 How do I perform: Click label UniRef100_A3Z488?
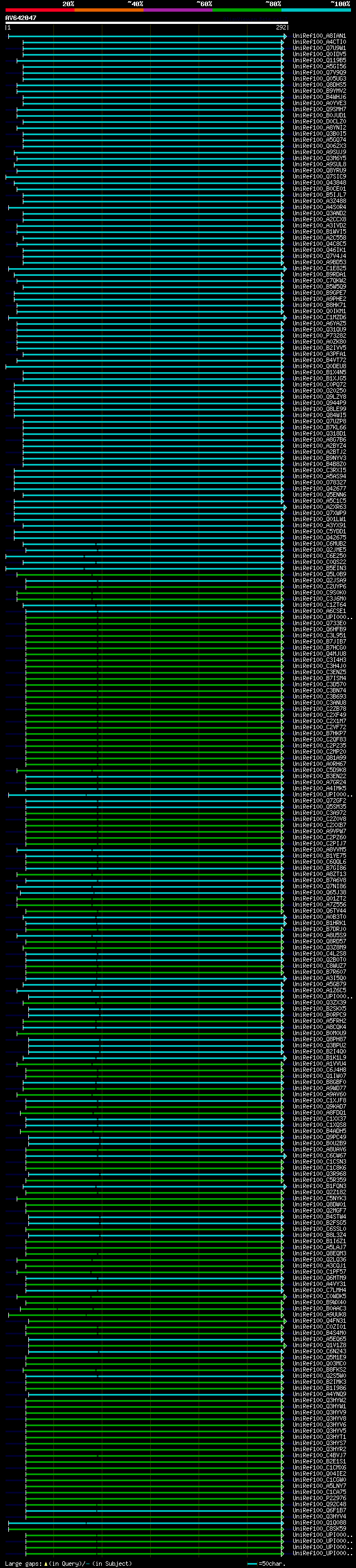(319, 201)
